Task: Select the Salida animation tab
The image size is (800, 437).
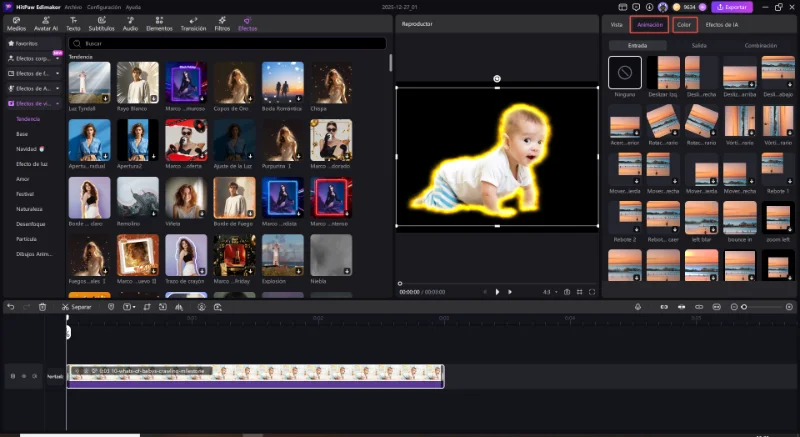Action: point(699,45)
